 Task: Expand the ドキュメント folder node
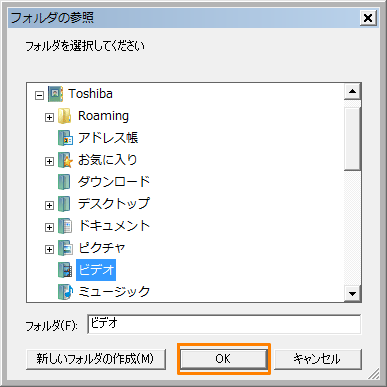coord(49,227)
